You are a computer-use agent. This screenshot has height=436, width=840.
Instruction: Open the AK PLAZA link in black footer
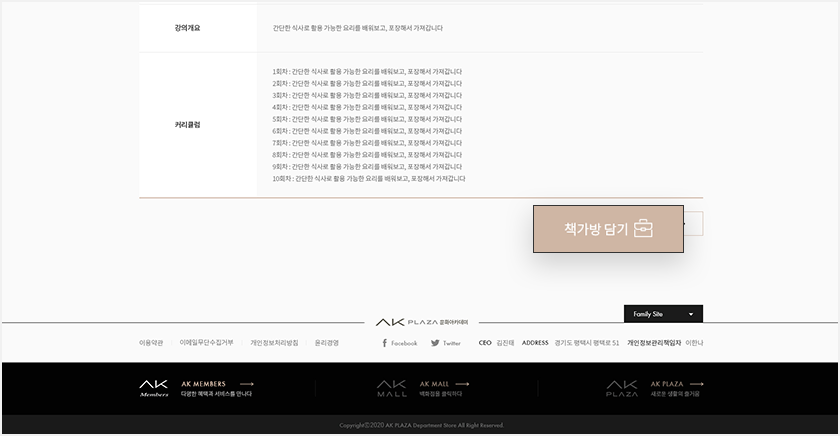coord(667,384)
